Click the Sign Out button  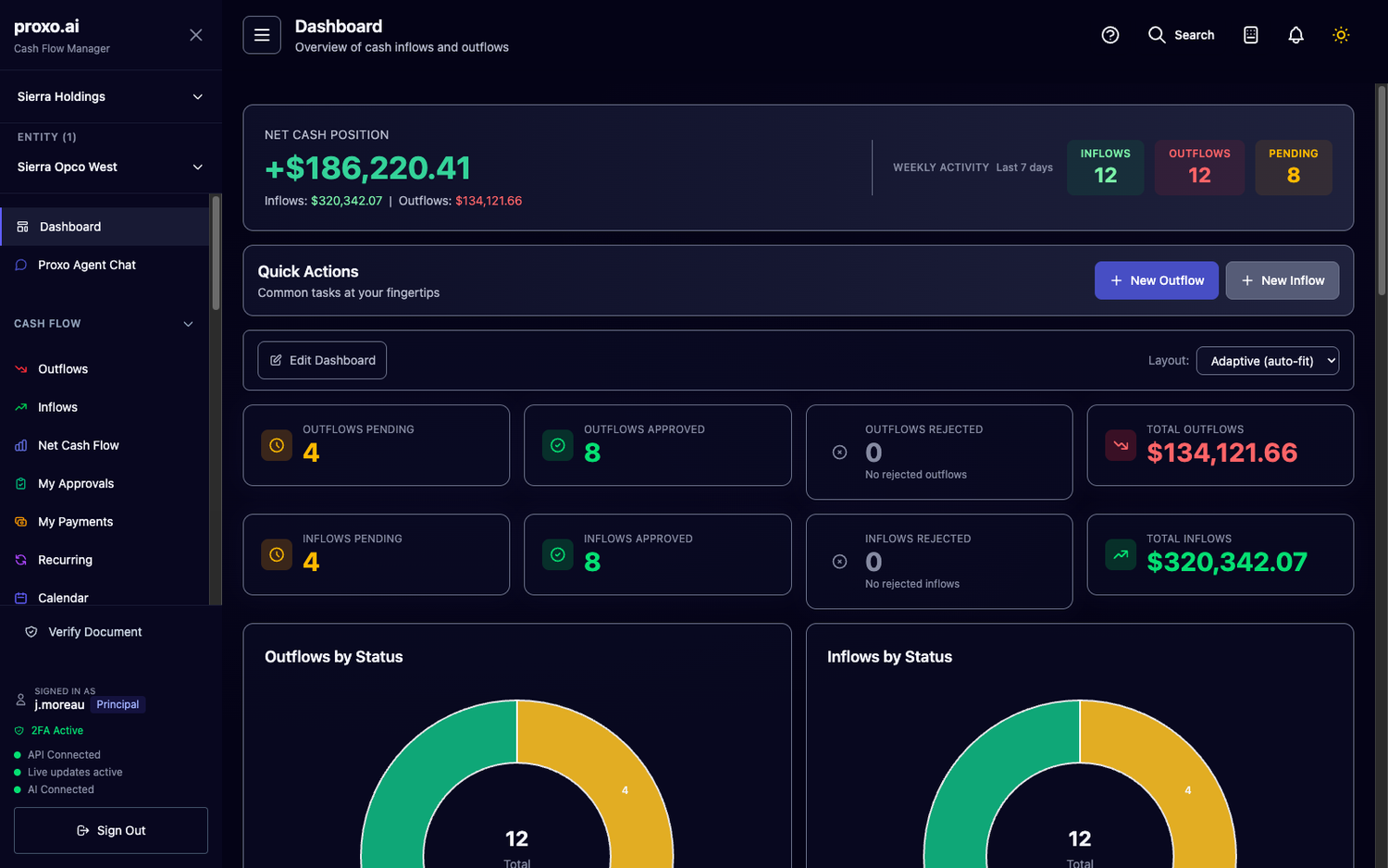(x=111, y=830)
